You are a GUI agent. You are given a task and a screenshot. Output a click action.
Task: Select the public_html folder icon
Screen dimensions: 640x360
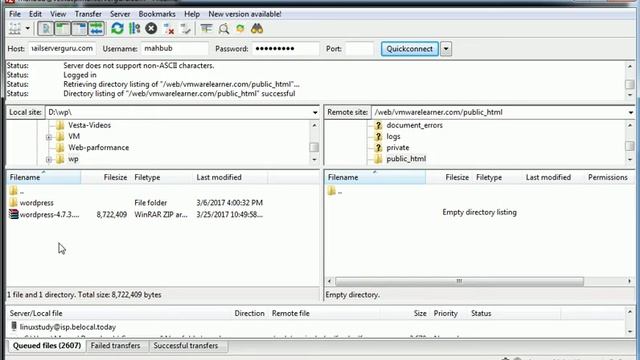pyautogui.click(x=378, y=159)
